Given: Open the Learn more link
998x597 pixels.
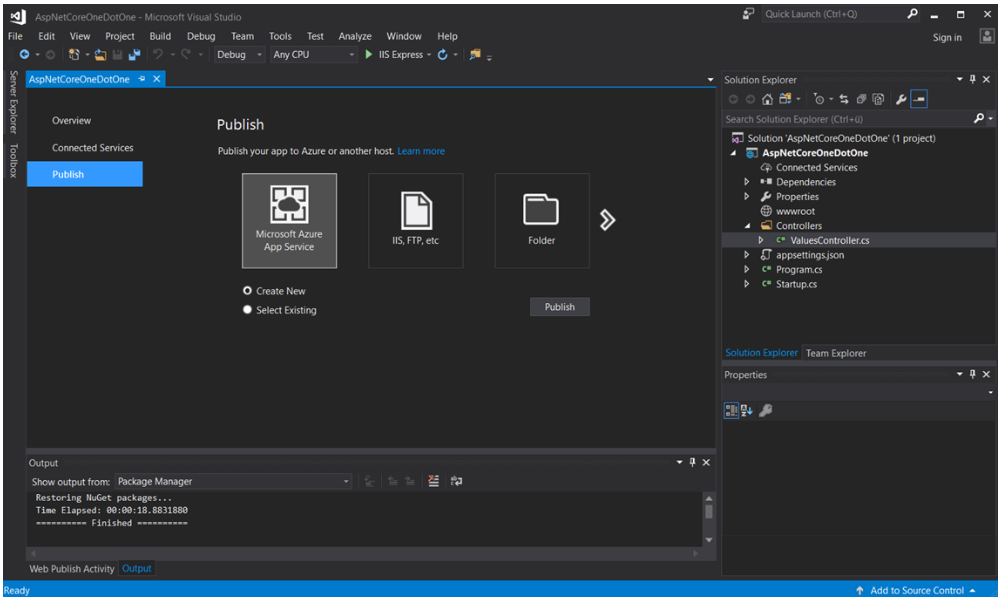Looking at the screenshot, I should [421, 151].
